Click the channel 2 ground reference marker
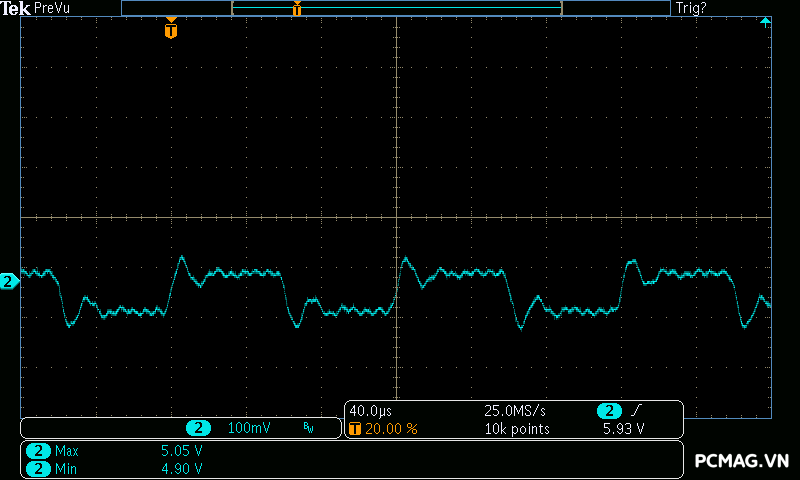This screenshot has height=480, width=800. 8,282
